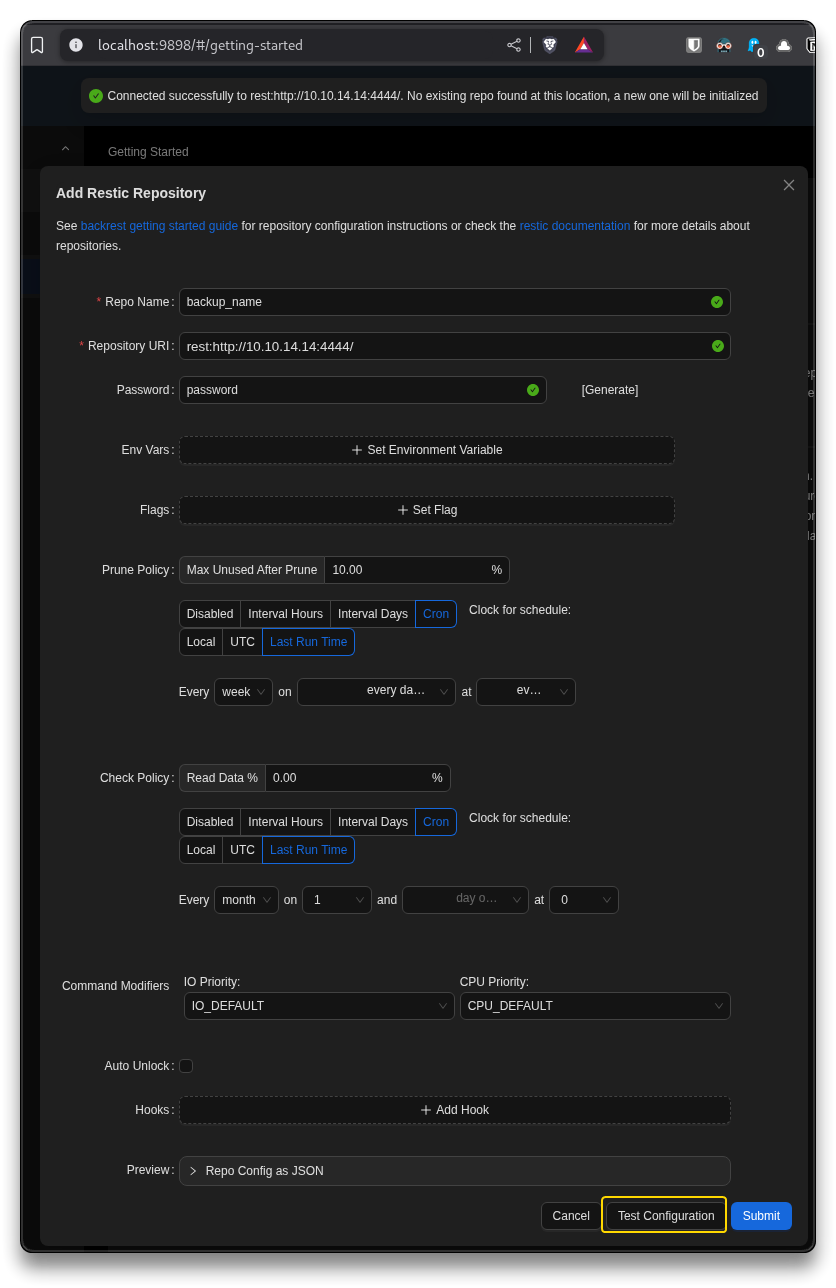The width and height of the screenshot is (836, 1288).
Task: Select Cron mode for Check Policy
Action: [436, 822]
